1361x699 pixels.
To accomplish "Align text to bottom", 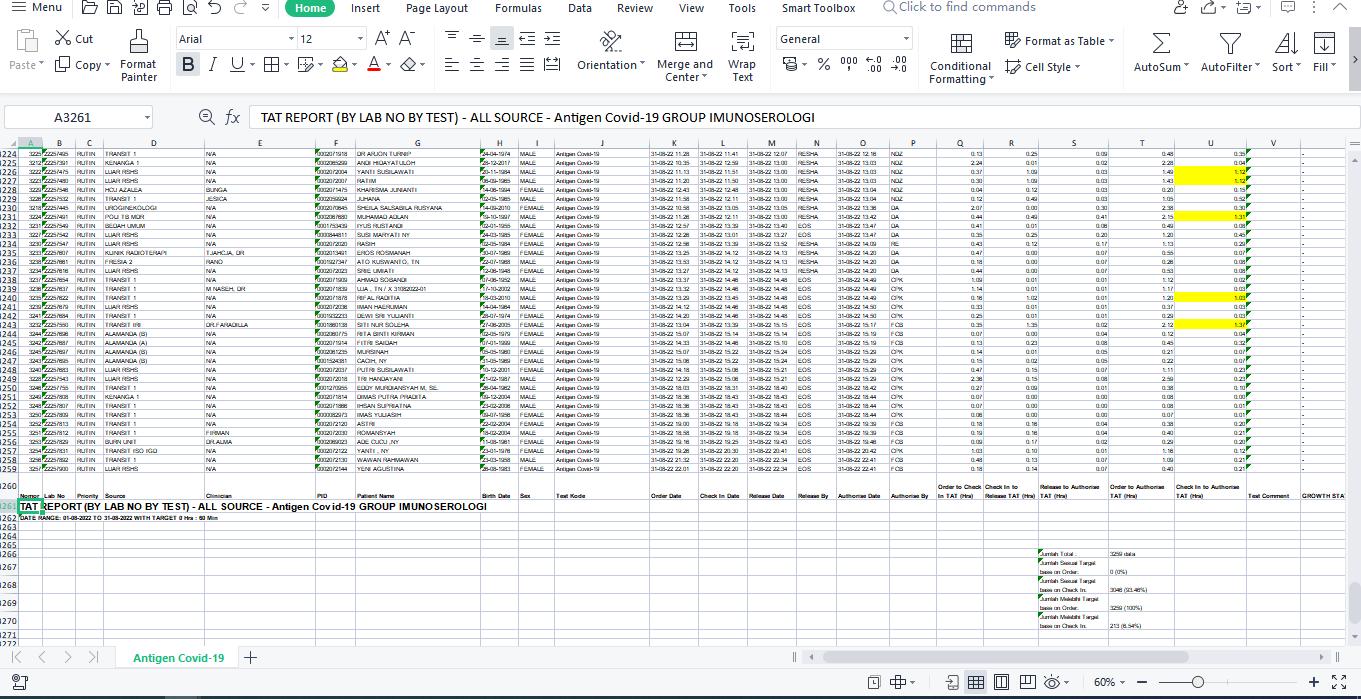I will 501,39.
